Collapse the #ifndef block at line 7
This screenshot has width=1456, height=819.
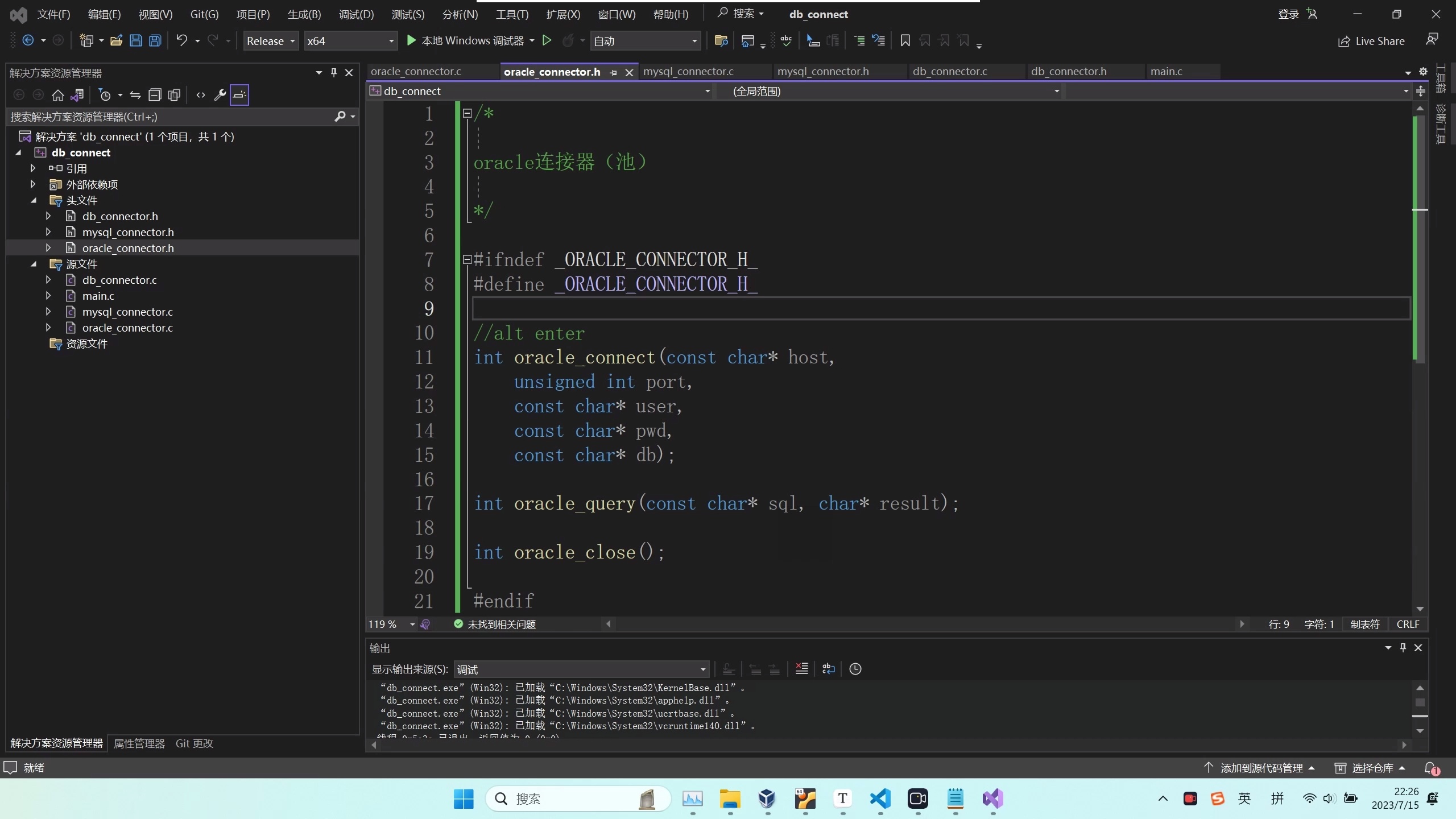468,259
